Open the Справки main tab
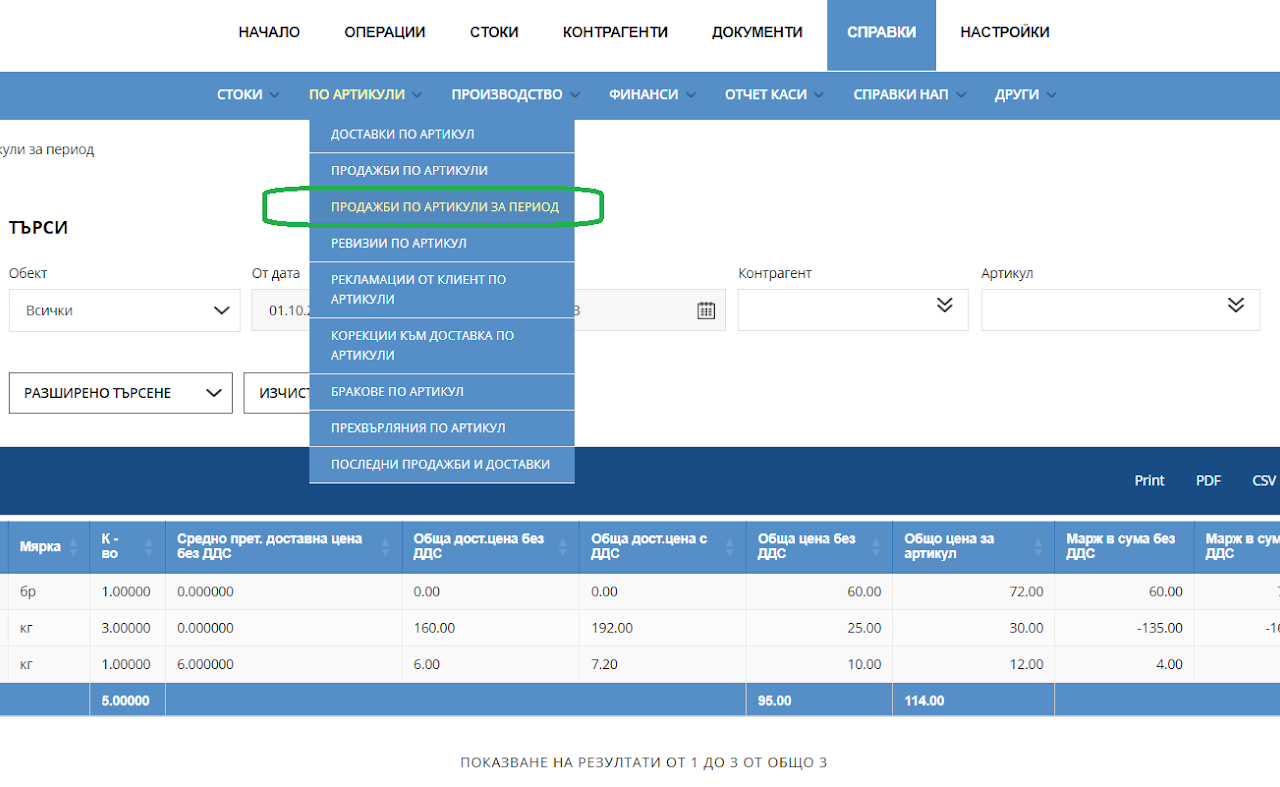 (881, 35)
